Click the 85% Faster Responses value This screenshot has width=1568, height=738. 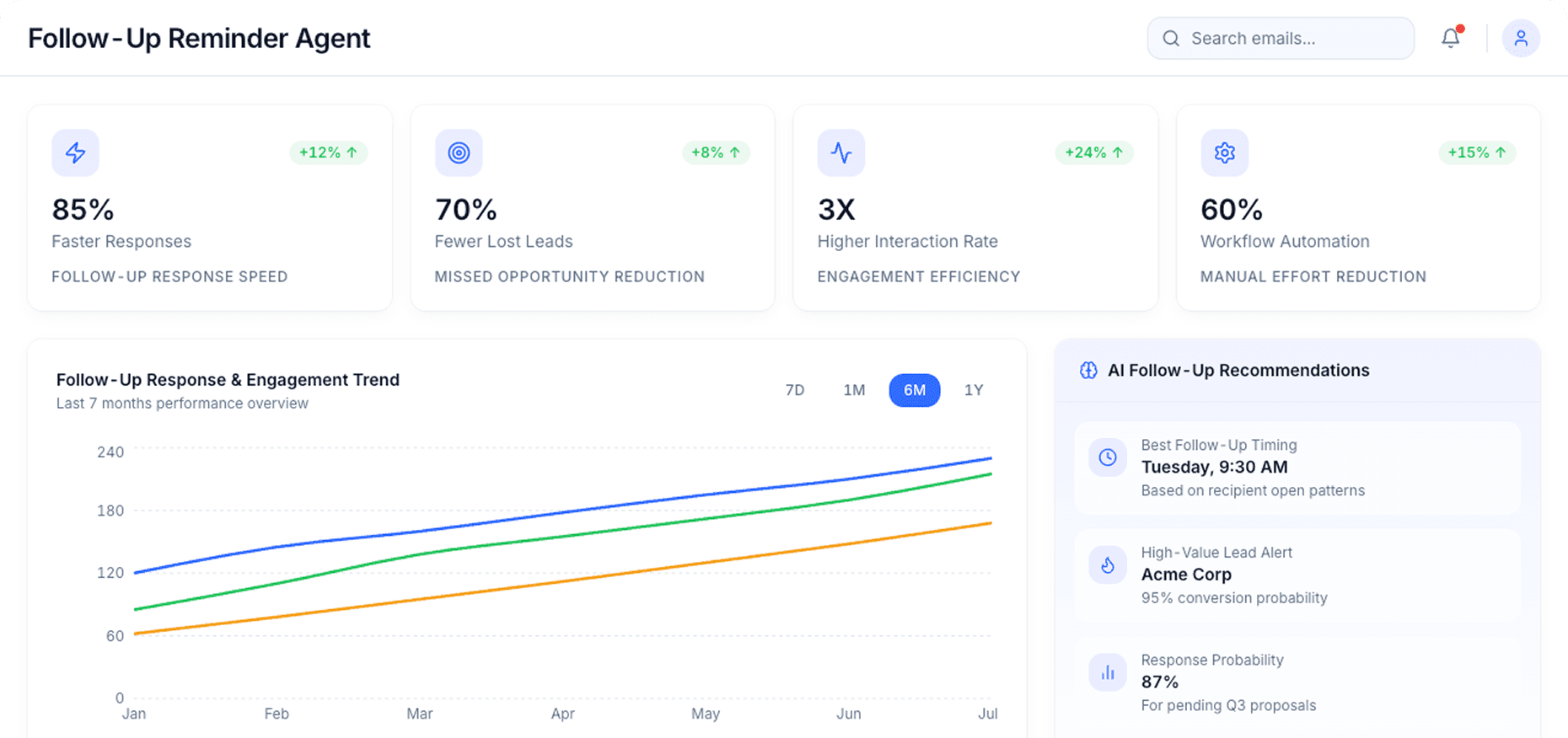83,209
